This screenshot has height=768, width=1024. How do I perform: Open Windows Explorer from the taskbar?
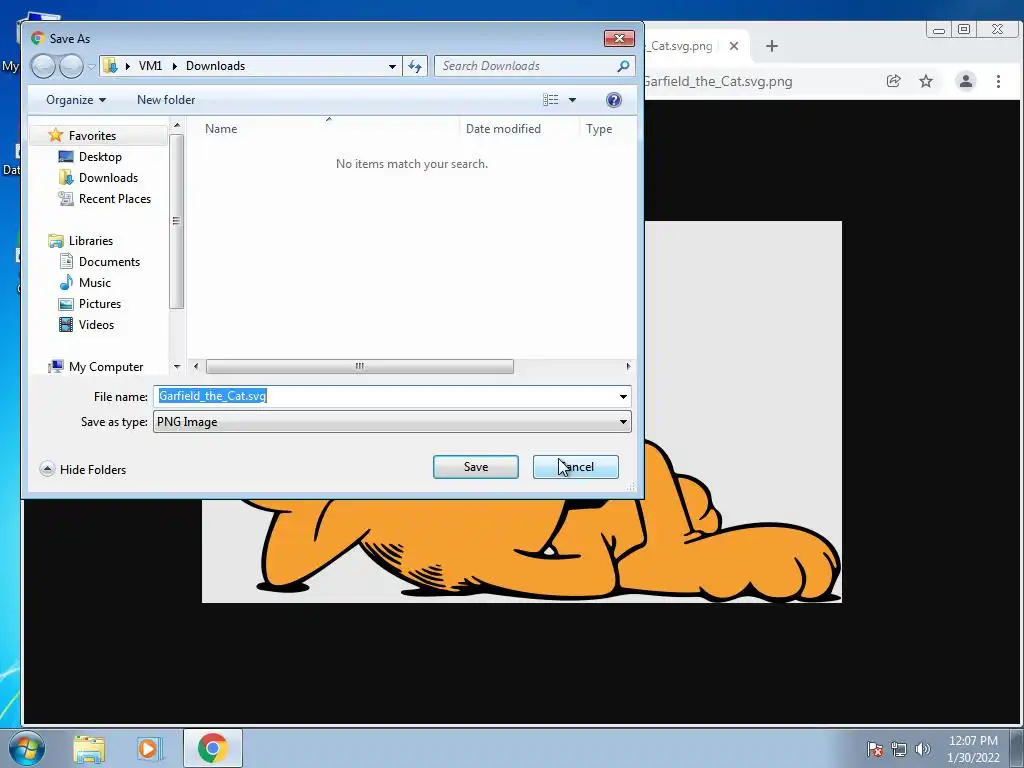[x=89, y=749]
